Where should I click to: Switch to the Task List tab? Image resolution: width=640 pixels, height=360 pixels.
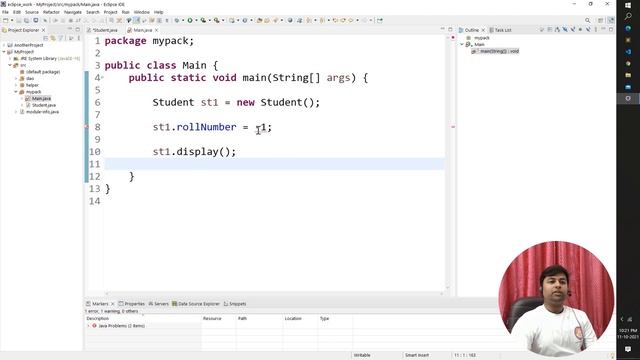(500, 30)
